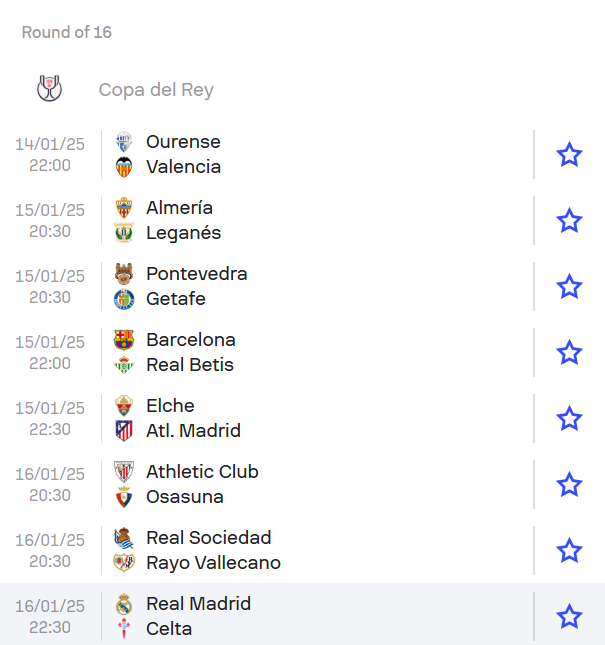Click the Getafe club crest
Image resolution: width=605 pixels, height=645 pixels.
click(x=124, y=299)
